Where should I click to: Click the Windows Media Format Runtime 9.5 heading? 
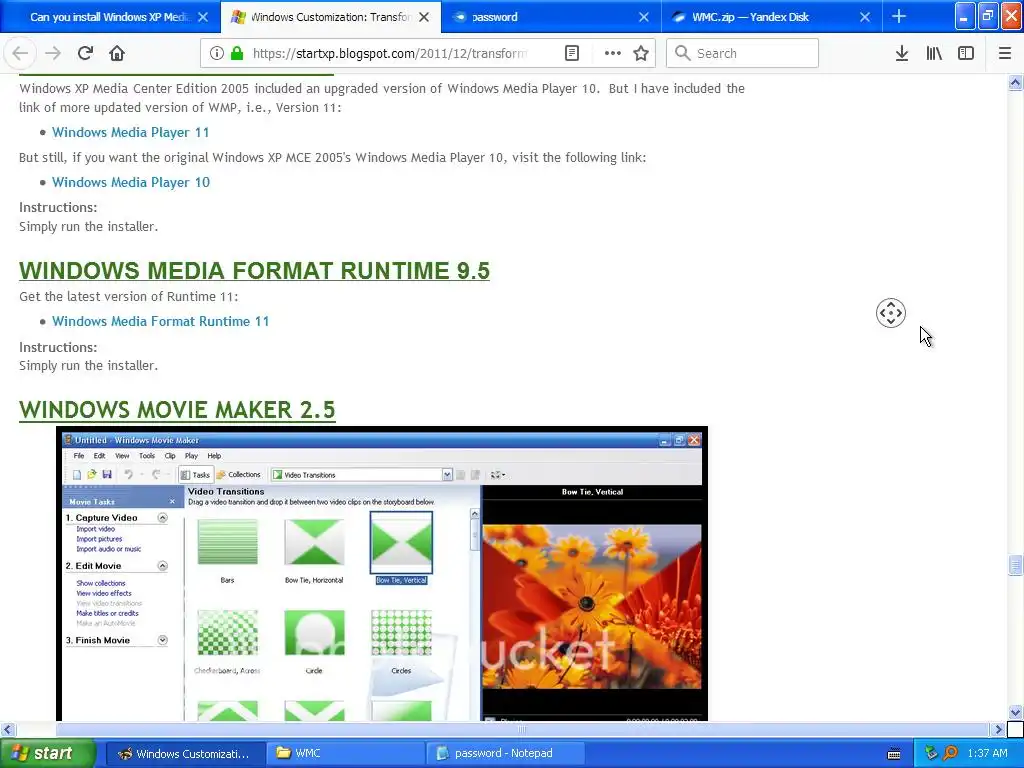[254, 270]
